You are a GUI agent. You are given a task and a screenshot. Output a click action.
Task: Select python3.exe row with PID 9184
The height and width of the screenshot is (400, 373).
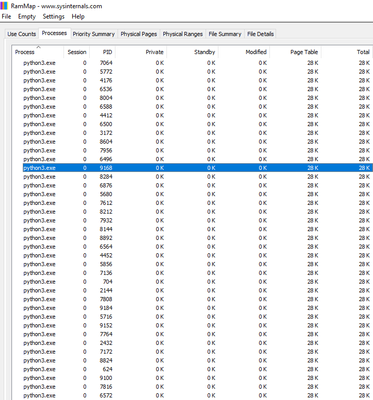[198, 308]
